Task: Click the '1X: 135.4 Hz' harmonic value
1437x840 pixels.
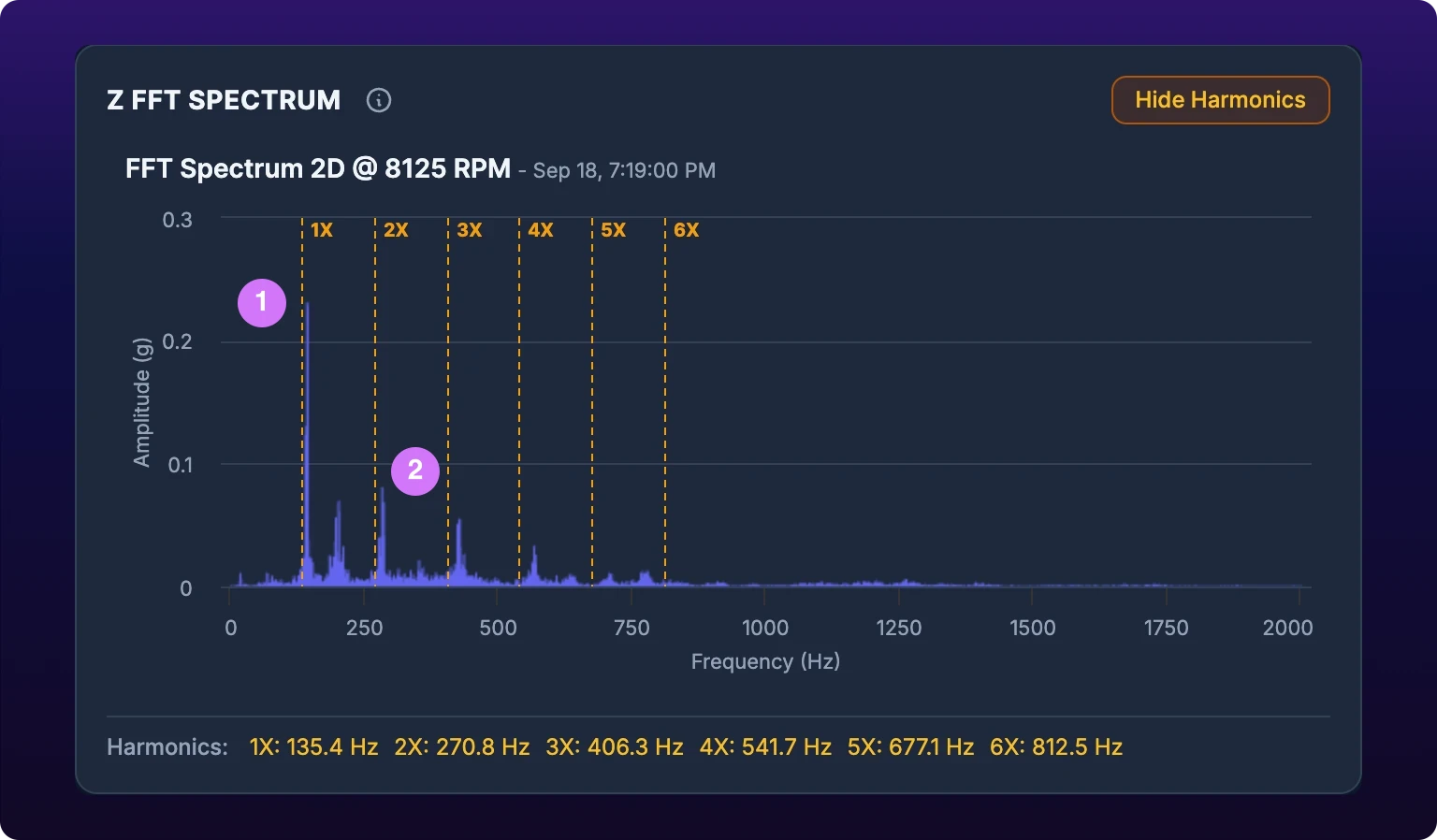Action: [313, 747]
